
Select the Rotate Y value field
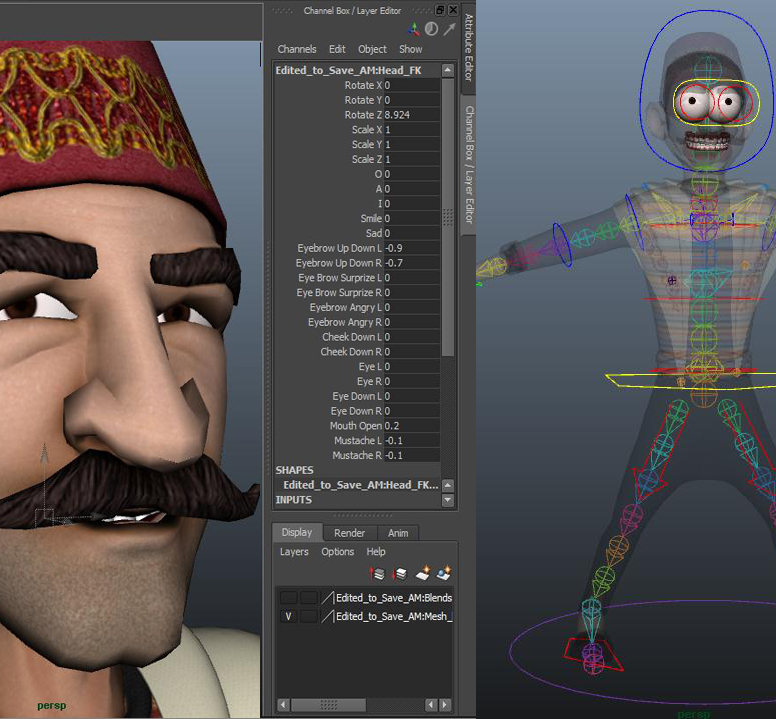pyautogui.click(x=411, y=100)
